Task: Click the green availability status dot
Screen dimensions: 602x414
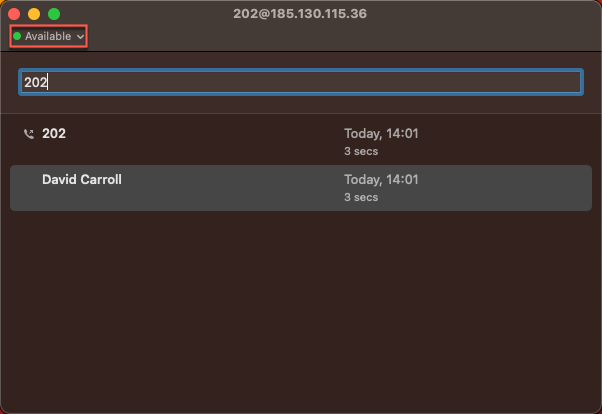Action: pos(17,36)
